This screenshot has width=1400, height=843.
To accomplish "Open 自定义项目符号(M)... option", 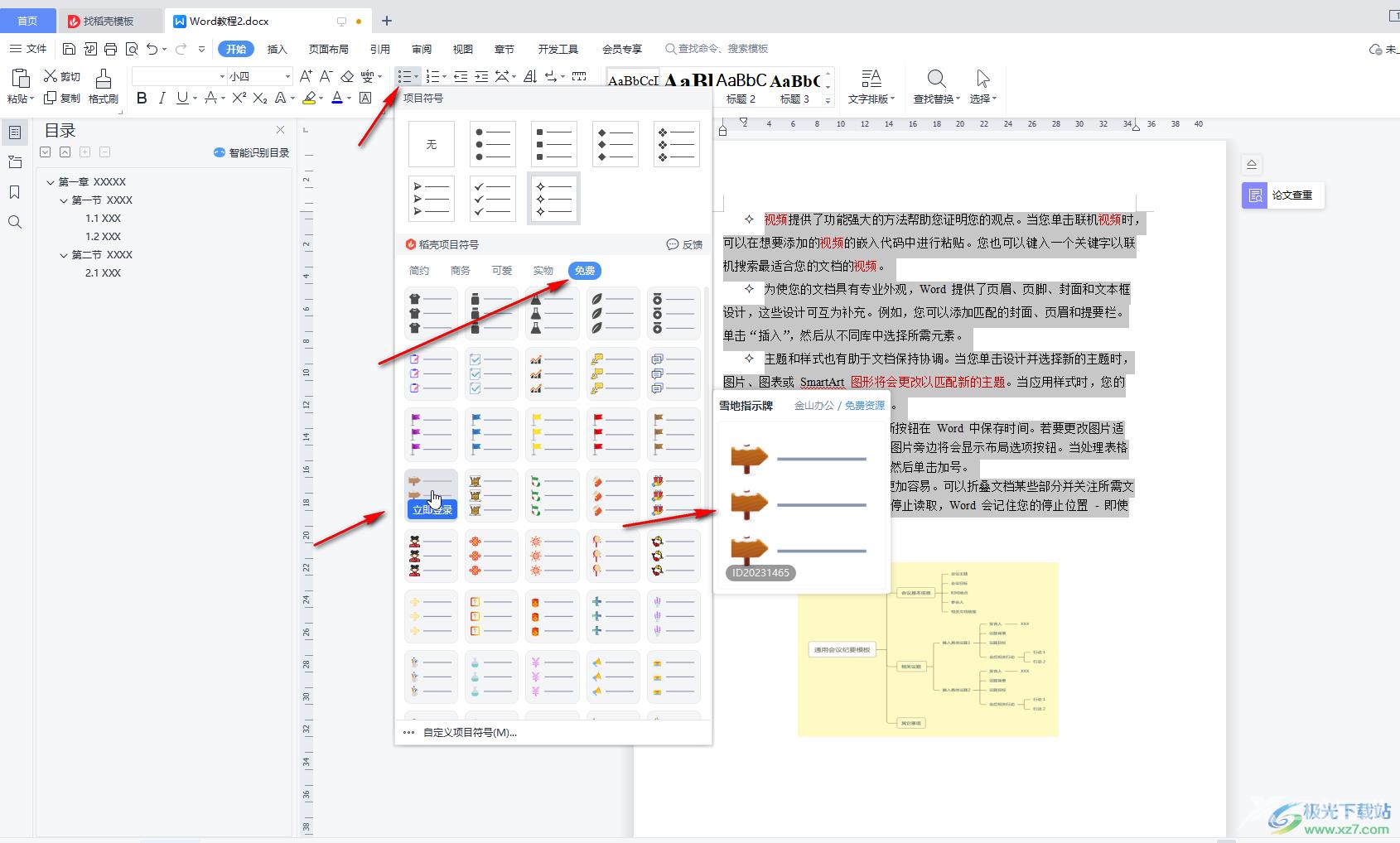I will pyautogui.click(x=470, y=732).
